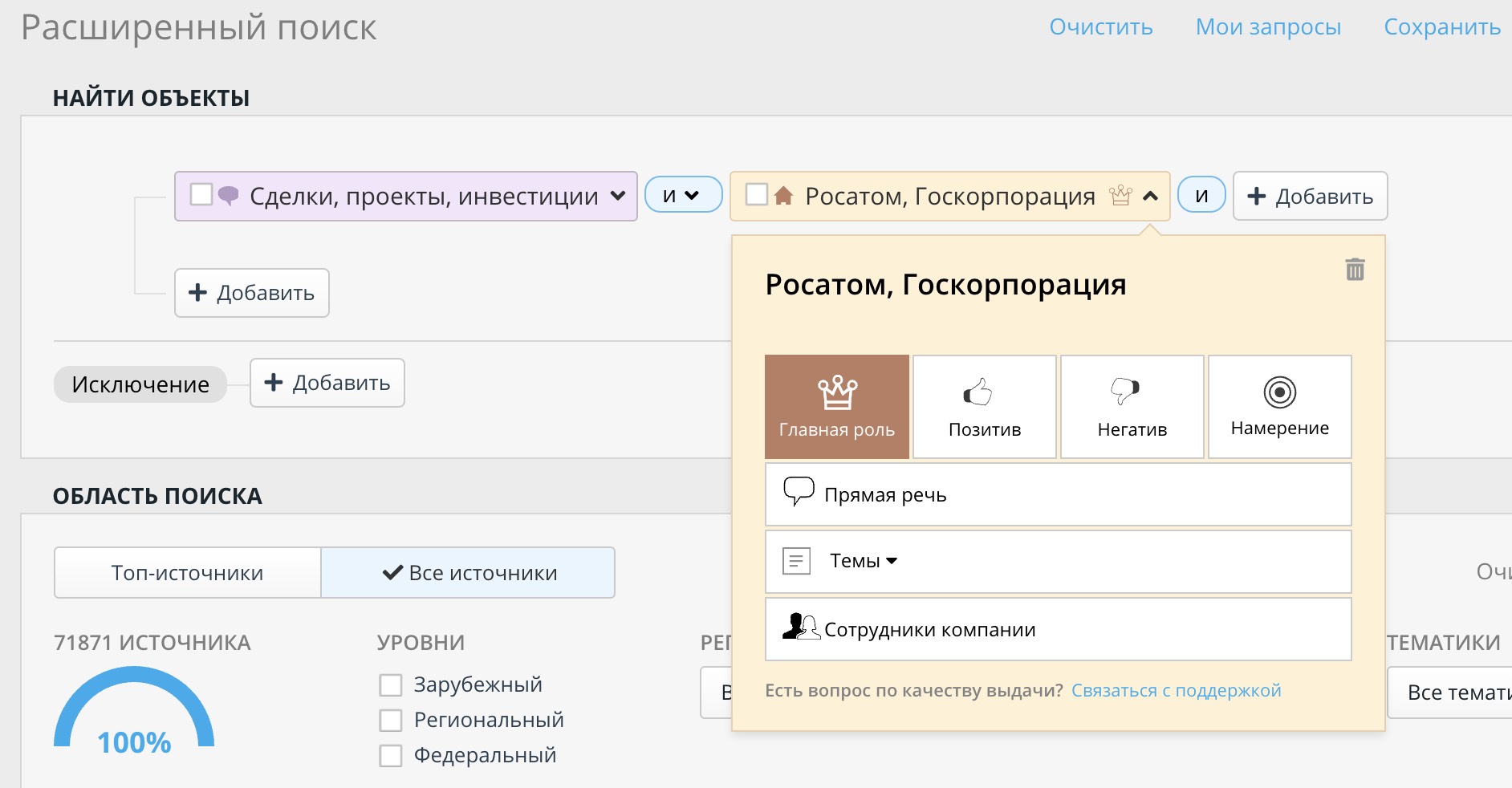Expand the Сделки, проекты, инвестиции dropdown arrow
Viewport: 1512px width, 788px height.
[618, 196]
